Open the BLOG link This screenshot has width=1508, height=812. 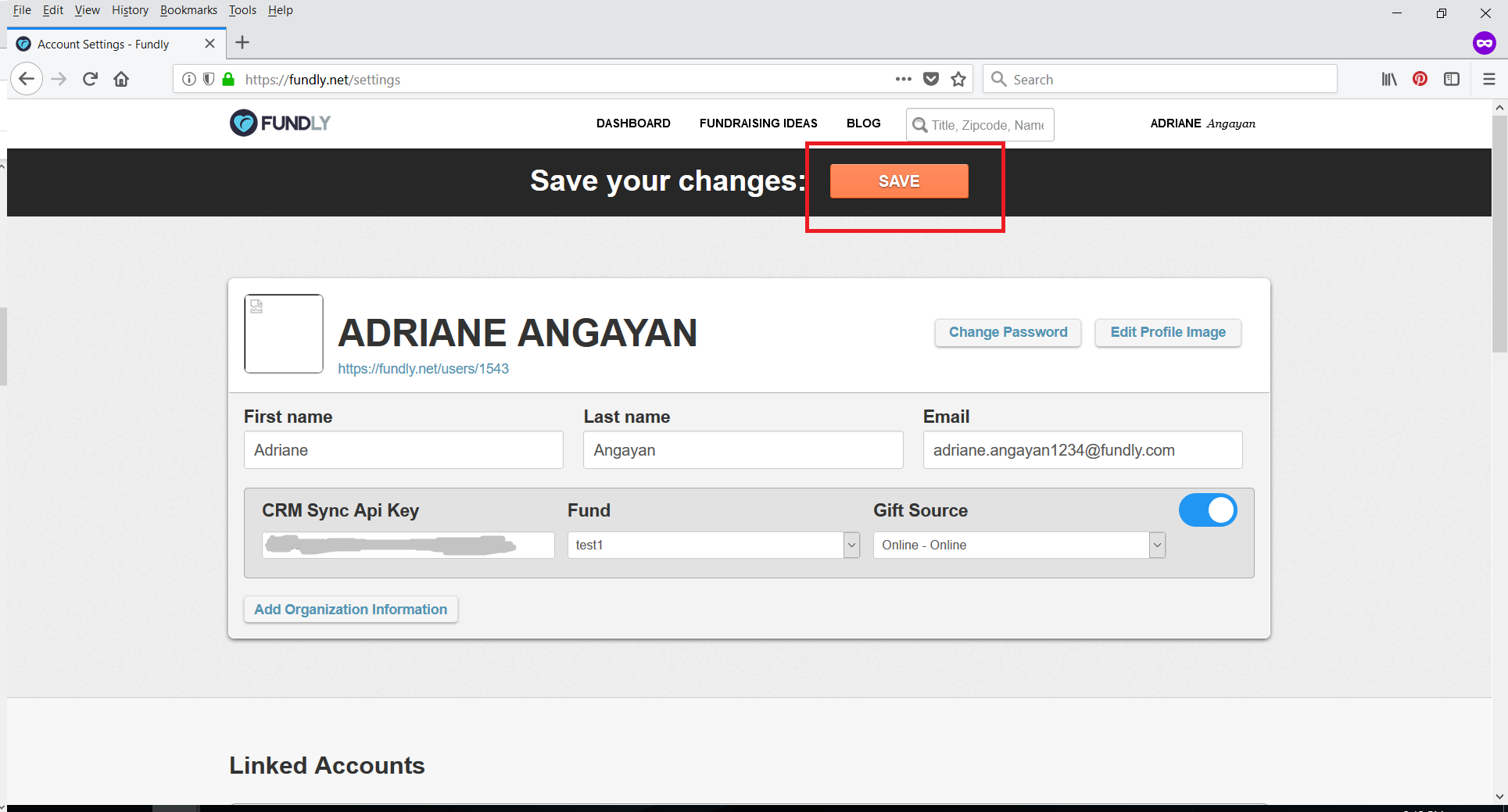coord(863,123)
